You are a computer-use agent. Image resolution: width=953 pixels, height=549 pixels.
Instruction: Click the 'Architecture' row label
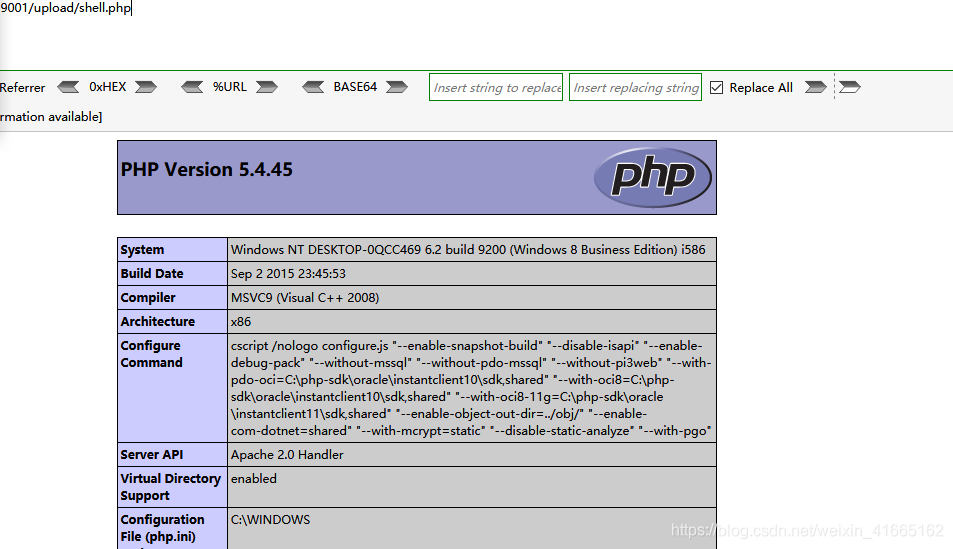click(157, 322)
